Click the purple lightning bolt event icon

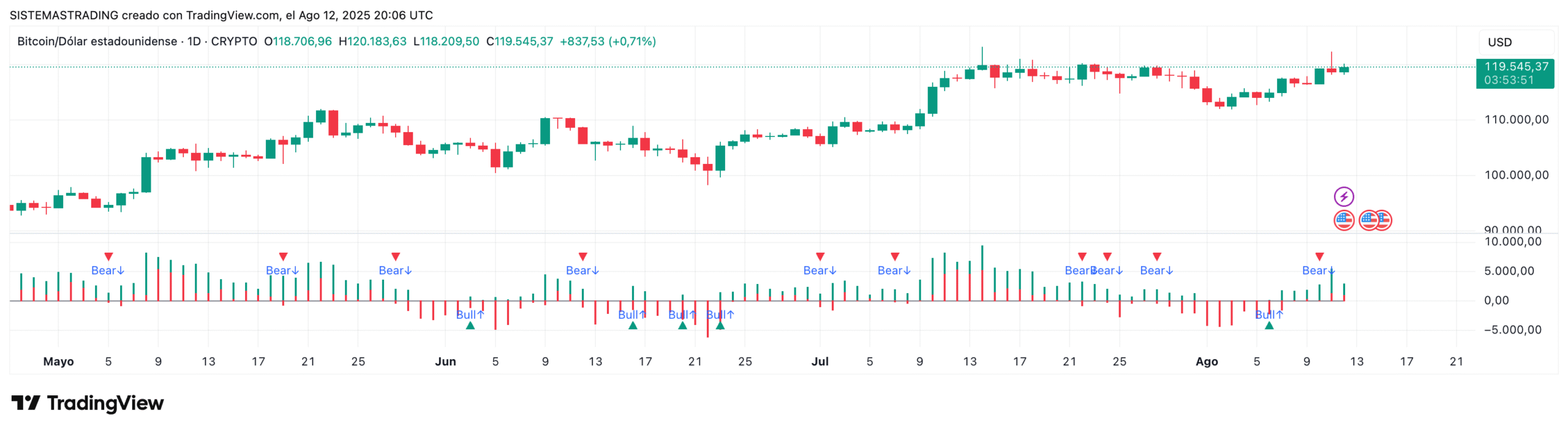1343,196
